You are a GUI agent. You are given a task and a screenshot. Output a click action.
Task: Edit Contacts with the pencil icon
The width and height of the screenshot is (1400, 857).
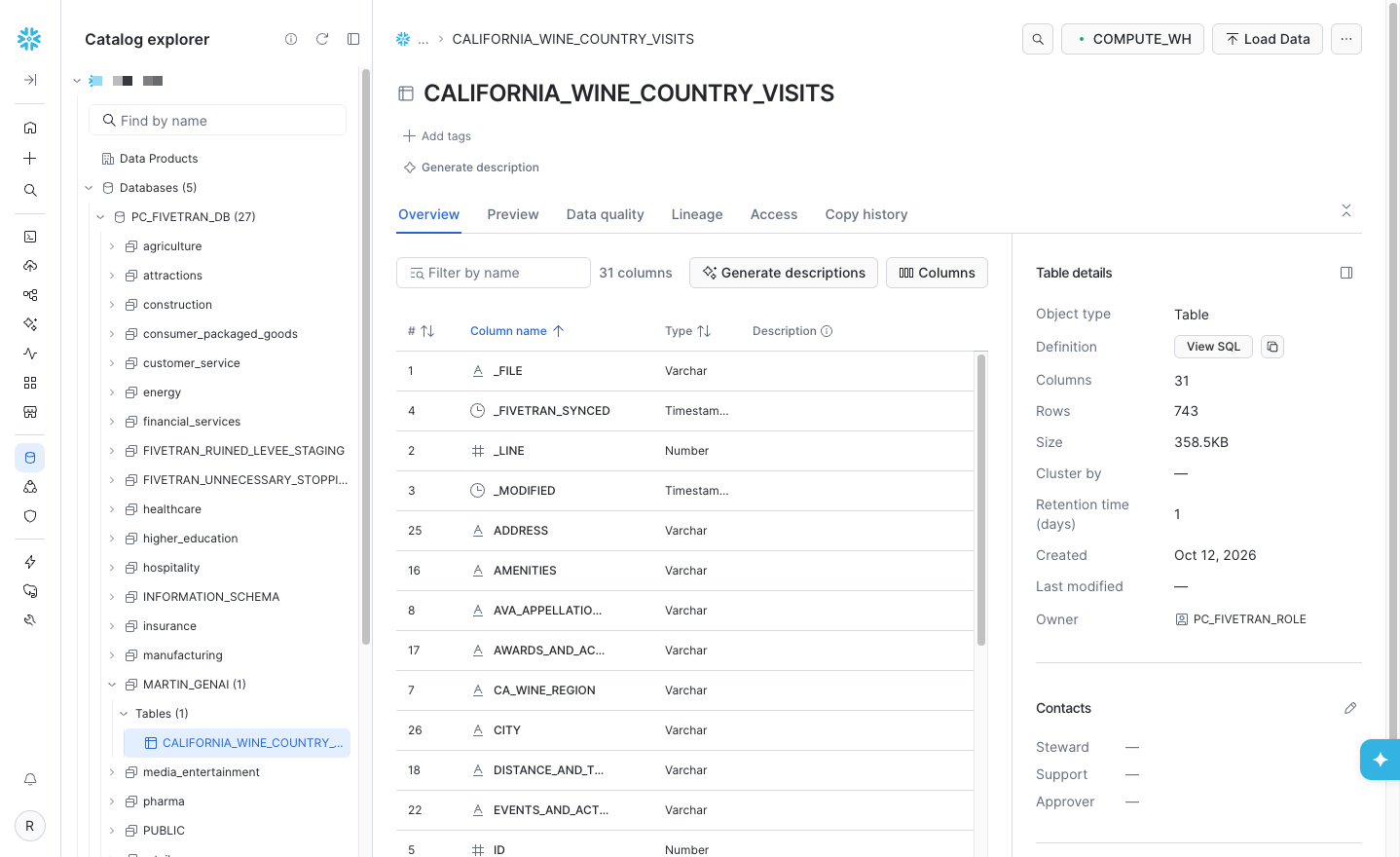pos(1350,708)
